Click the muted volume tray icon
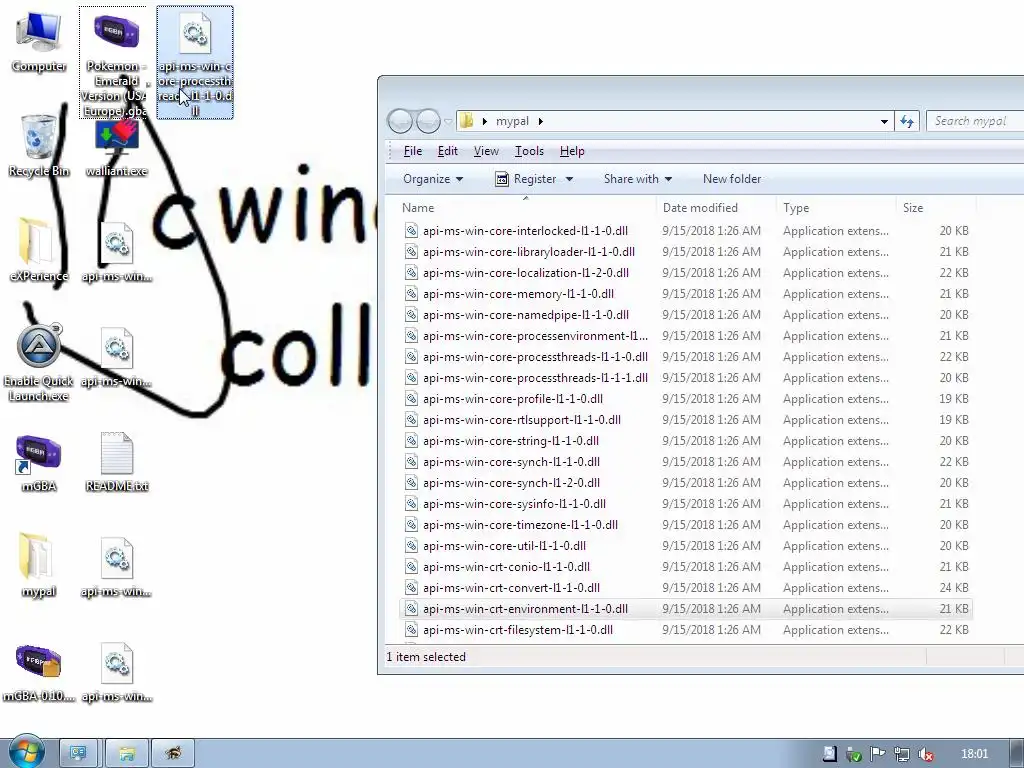This screenshot has width=1024, height=768. [x=925, y=754]
